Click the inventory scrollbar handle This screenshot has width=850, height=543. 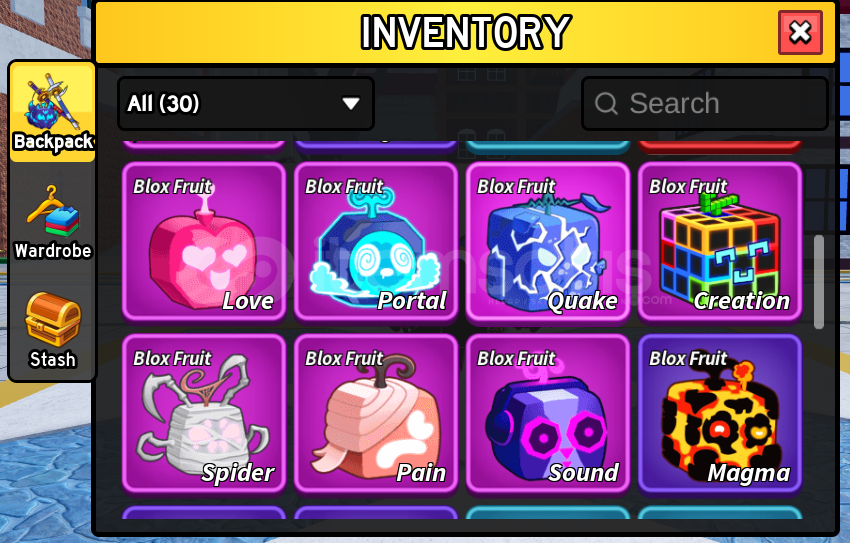[x=819, y=282]
